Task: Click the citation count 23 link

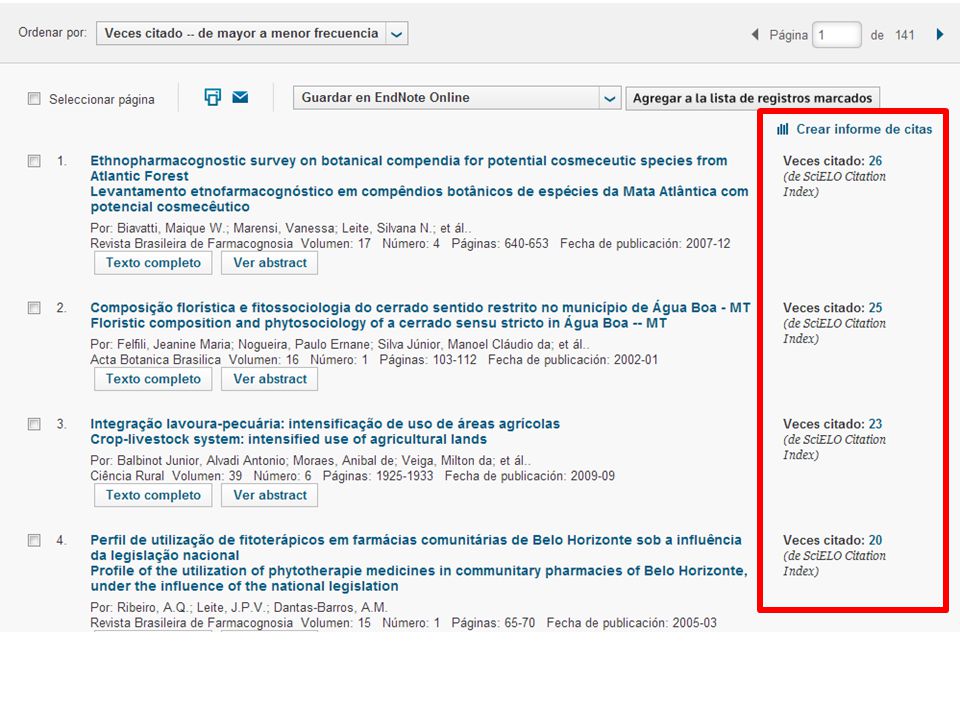Action: click(x=876, y=424)
